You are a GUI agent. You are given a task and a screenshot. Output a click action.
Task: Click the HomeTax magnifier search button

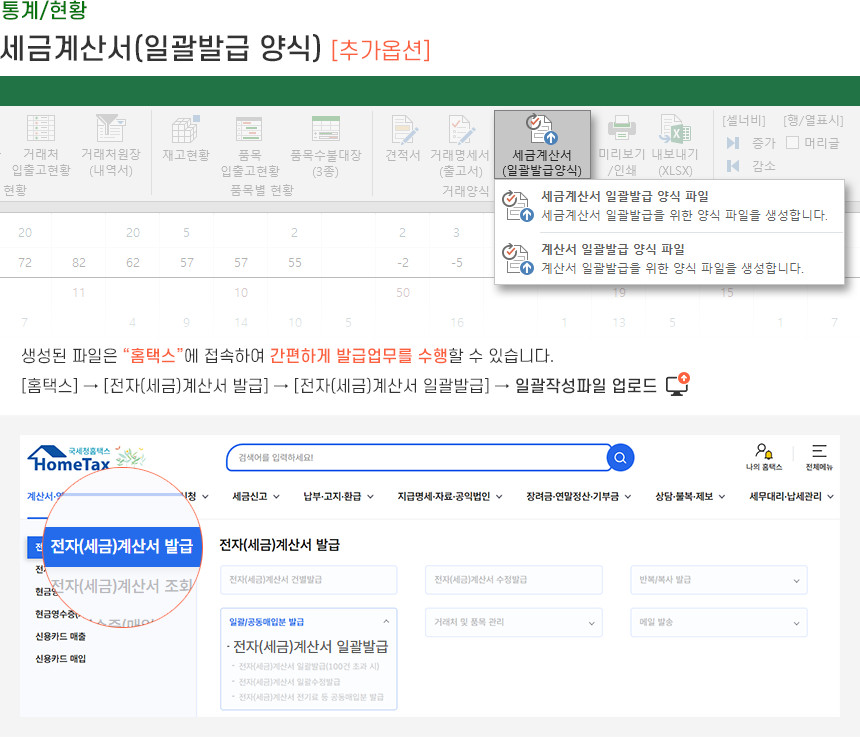pyautogui.click(x=621, y=458)
